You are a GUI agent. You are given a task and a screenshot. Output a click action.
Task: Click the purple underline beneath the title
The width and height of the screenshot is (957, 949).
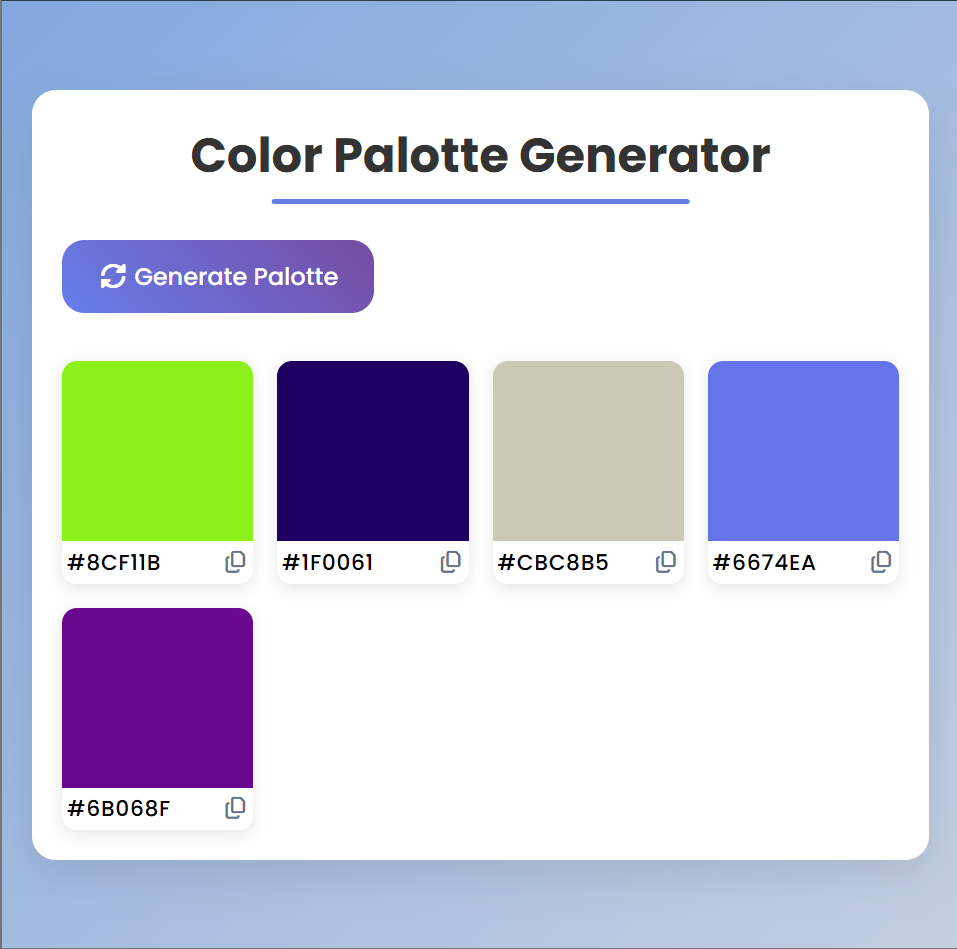[x=479, y=203]
